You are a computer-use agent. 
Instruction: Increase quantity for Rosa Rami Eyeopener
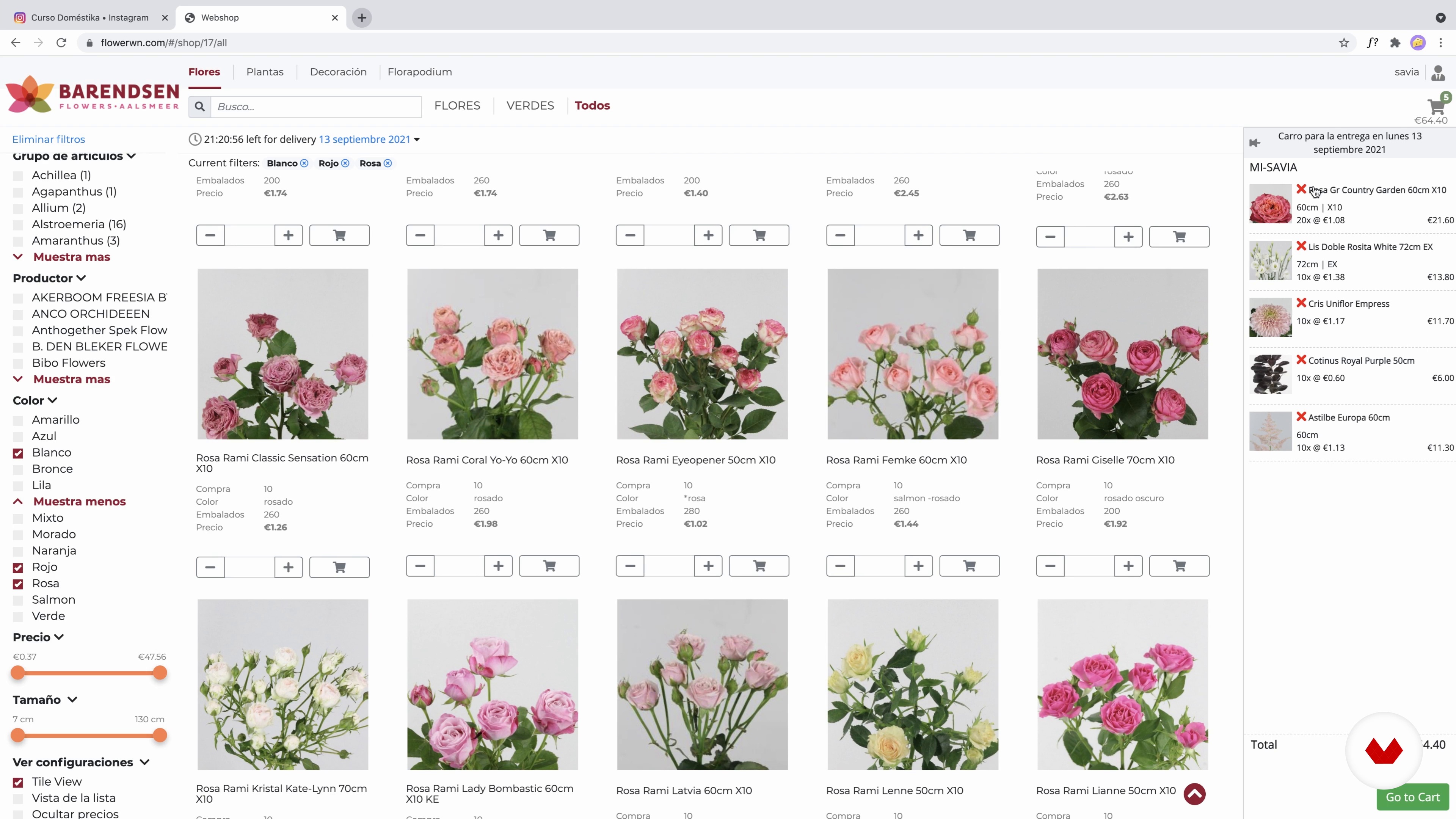[708, 566]
